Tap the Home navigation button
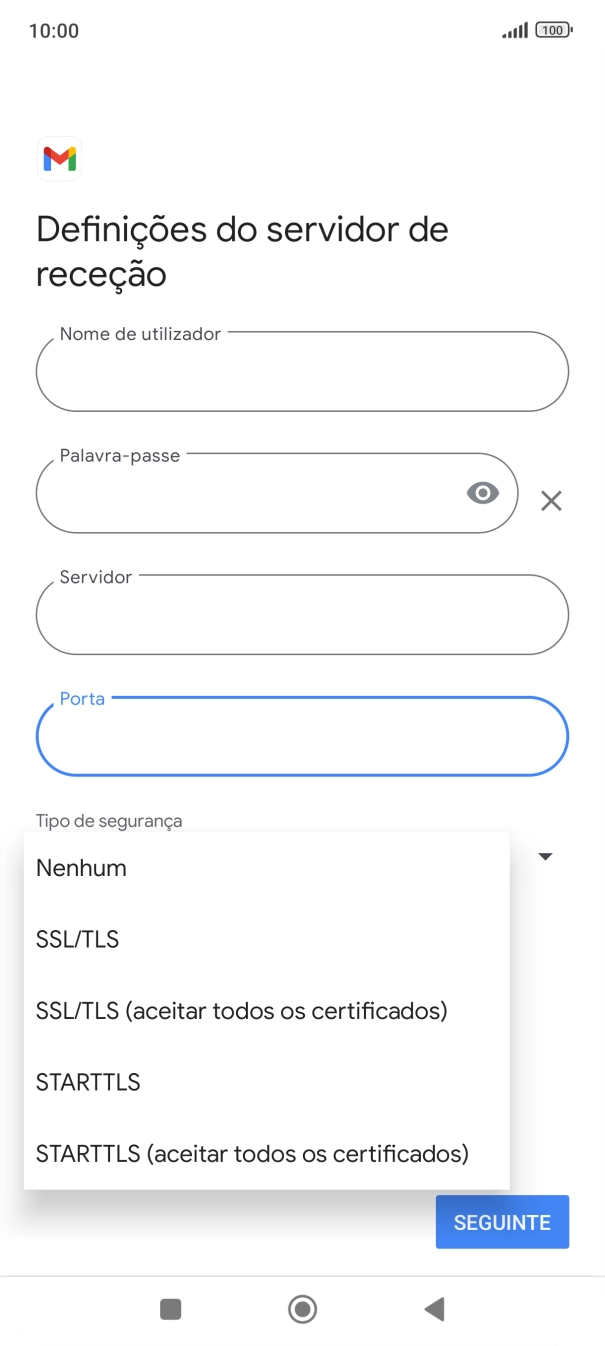The image size is (605, 1346). (302, 1309)
